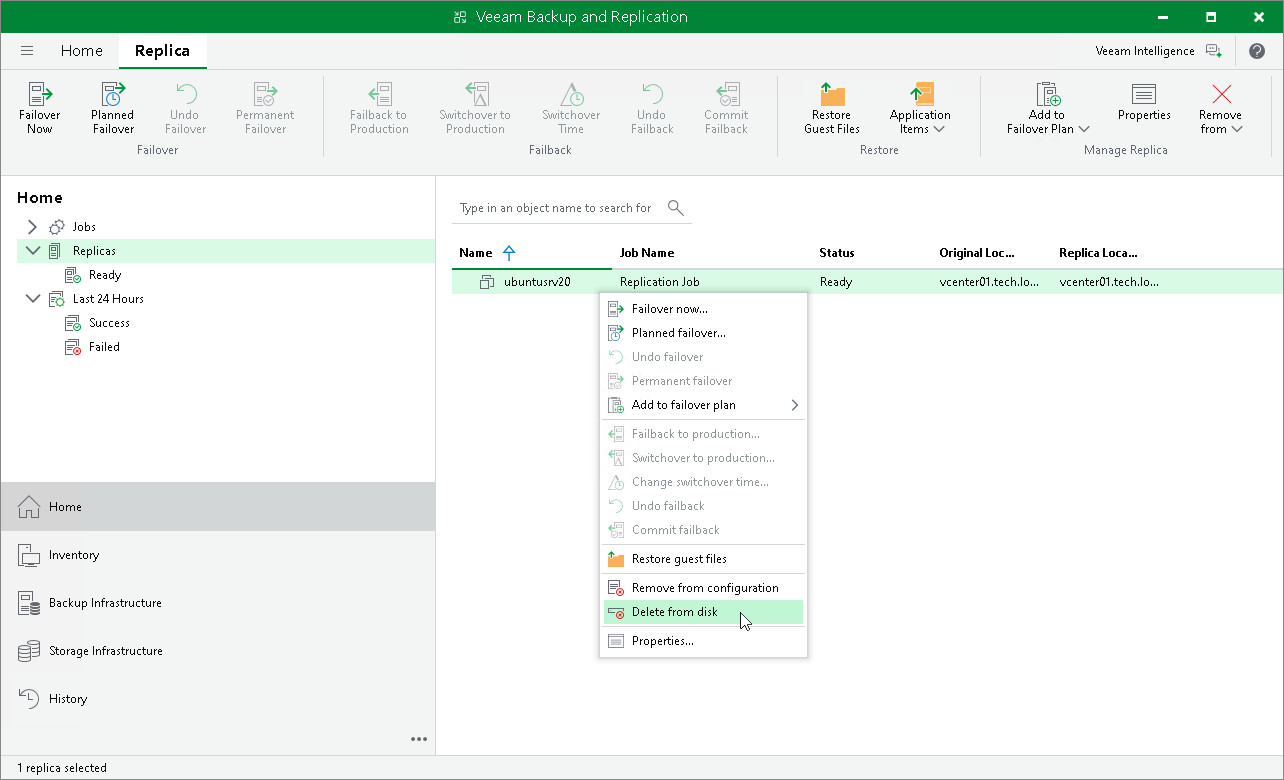The image size is (1284, 780).
Task: Click the Permanent Failover ribbon icon
Action: pyautogui.click(x=265, y=108)
